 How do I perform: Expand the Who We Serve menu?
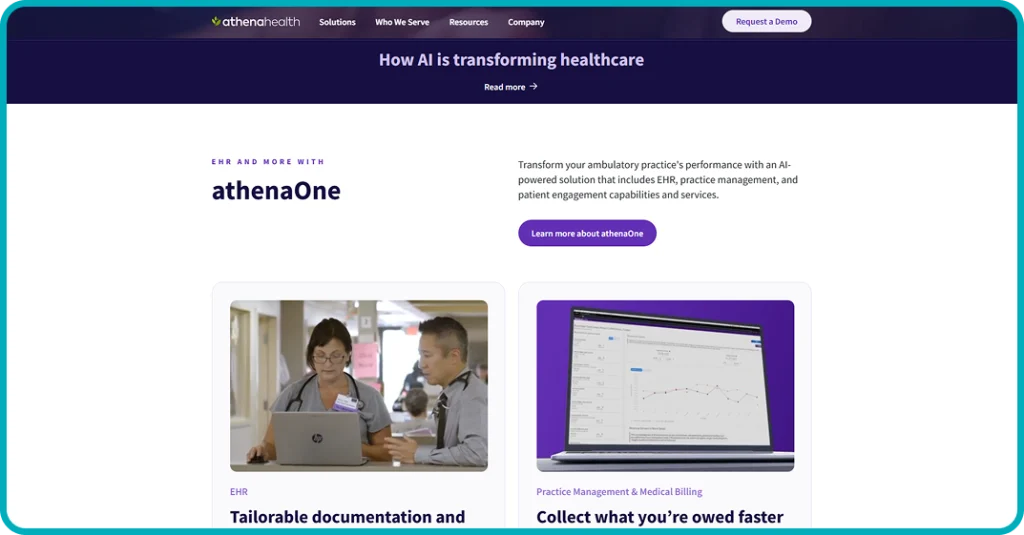402,22
